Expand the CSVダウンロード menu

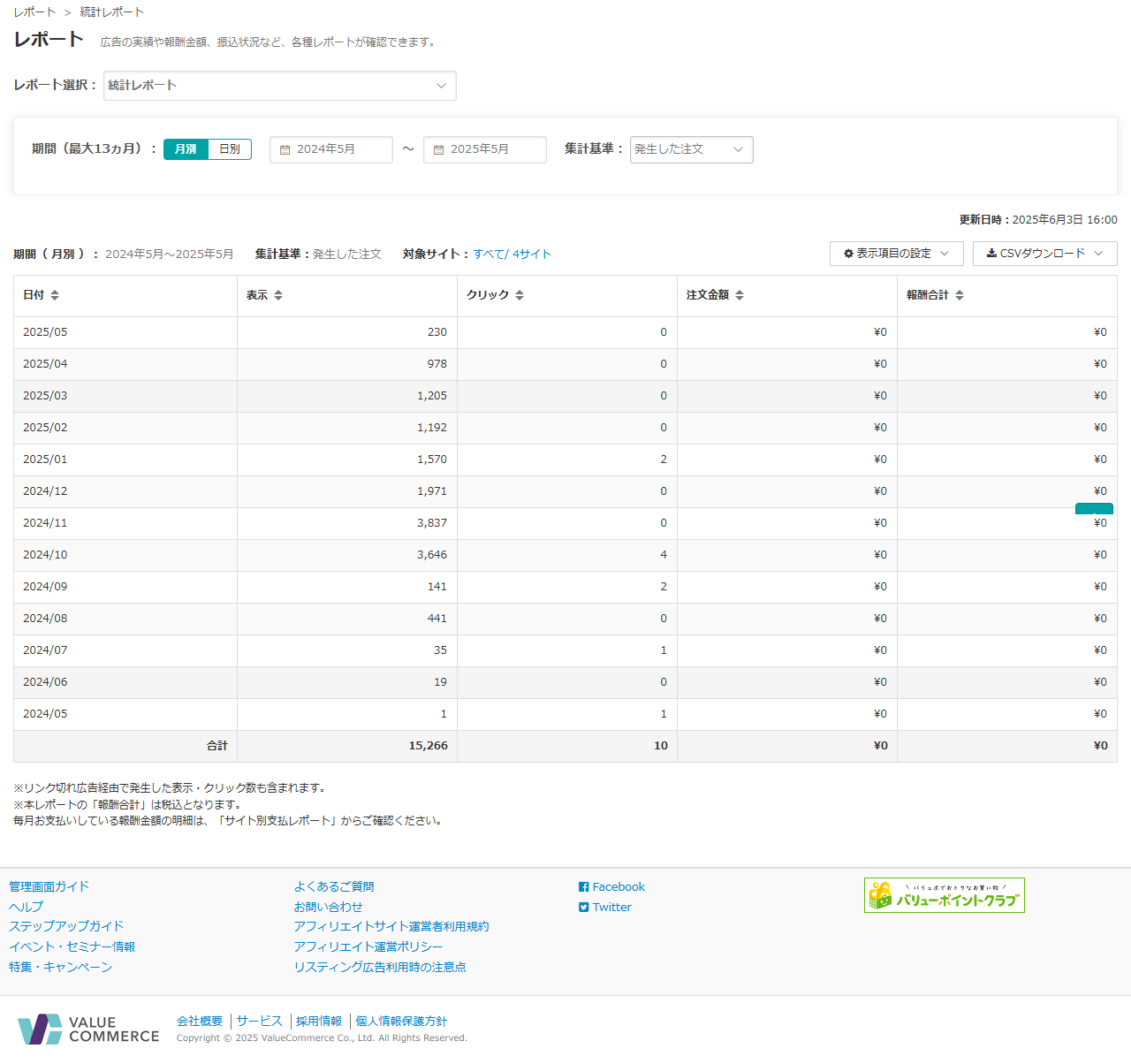(1044, 254)
